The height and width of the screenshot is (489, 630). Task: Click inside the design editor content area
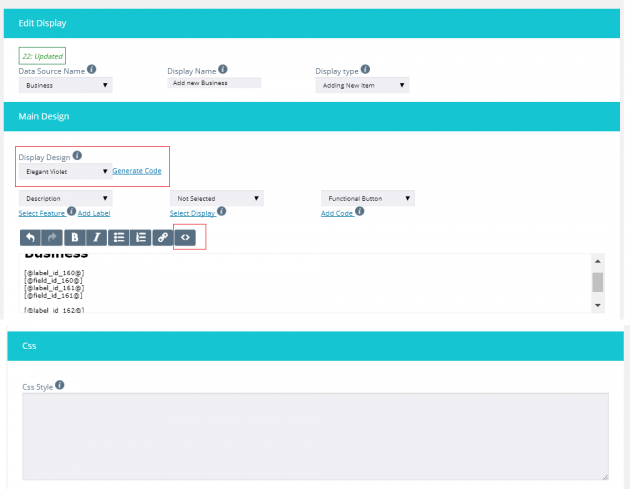coord(305,283)
